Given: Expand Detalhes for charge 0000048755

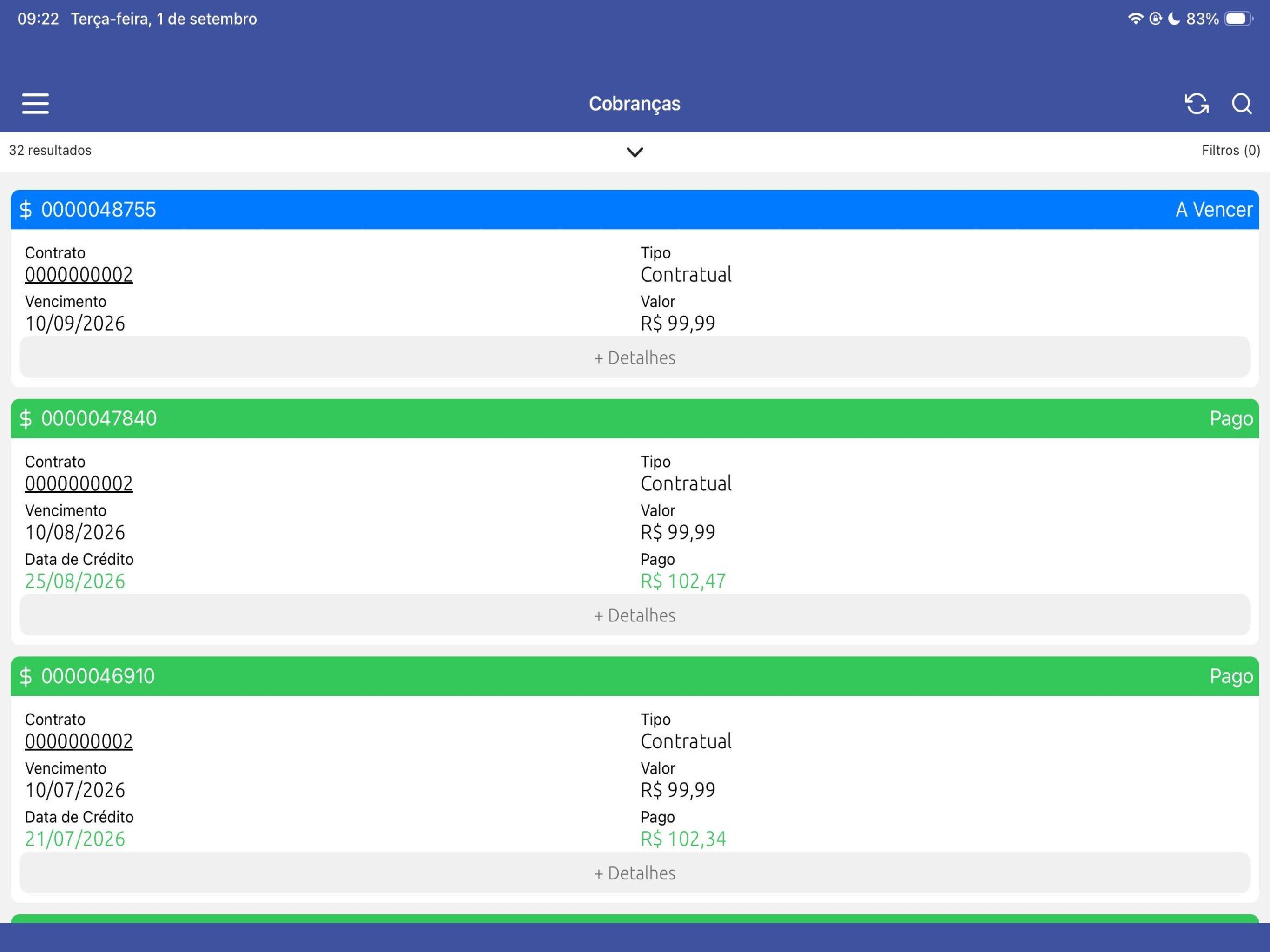Looking at the screenshot, I should [635, 357].
